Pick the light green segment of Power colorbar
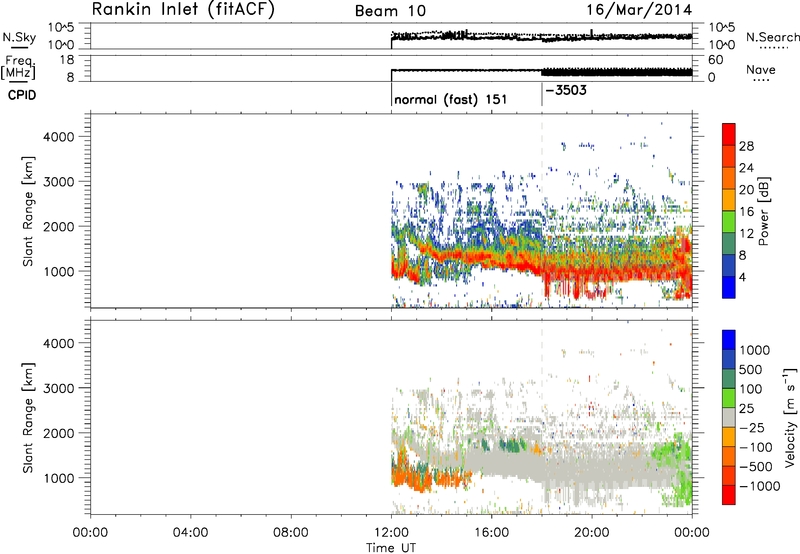This screenshot has height=554, width=800. (729, 222)
